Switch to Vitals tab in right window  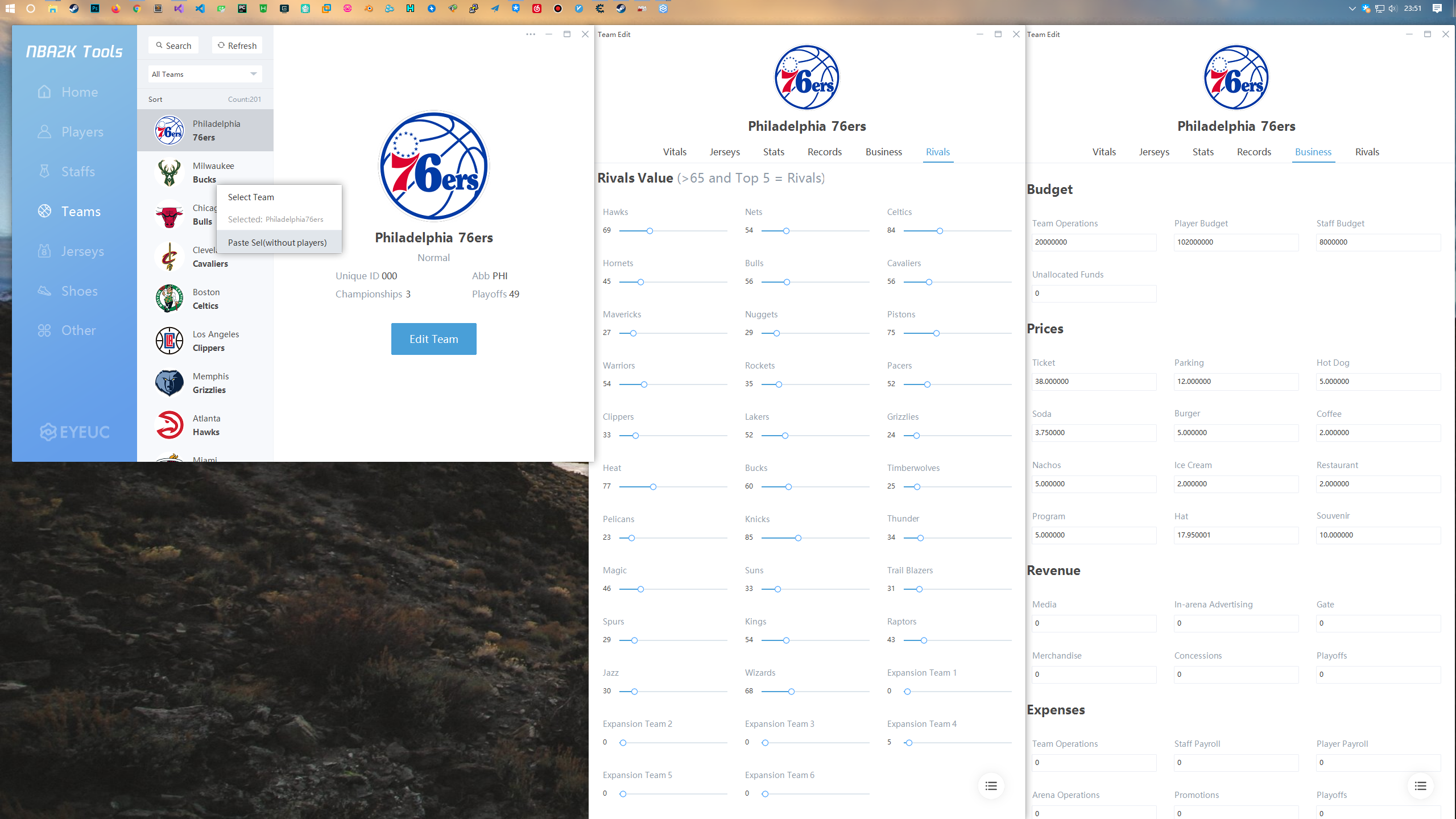[x=1104, y=152]
